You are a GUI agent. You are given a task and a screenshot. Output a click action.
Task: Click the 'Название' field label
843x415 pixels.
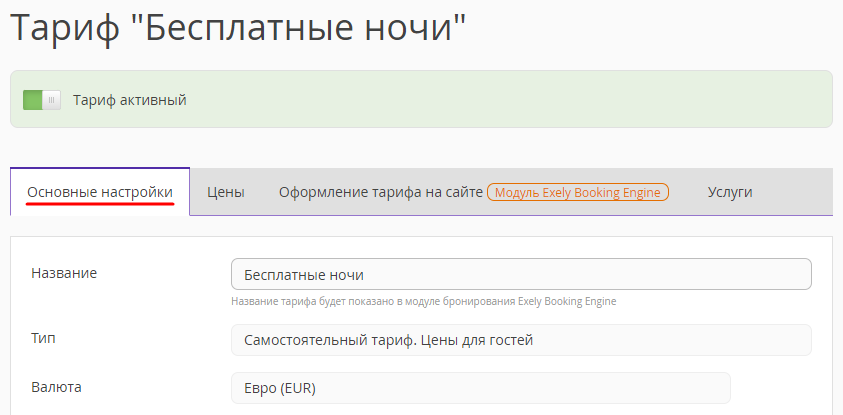(x=64, y=273)
